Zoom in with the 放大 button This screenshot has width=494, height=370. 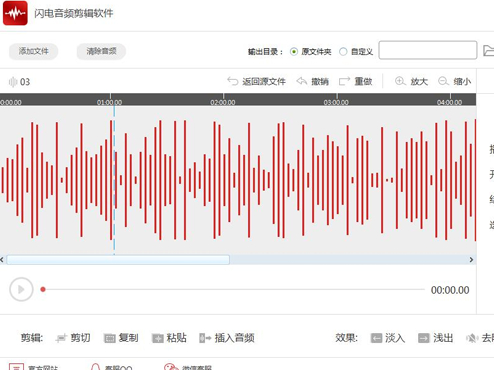[411, 81]
